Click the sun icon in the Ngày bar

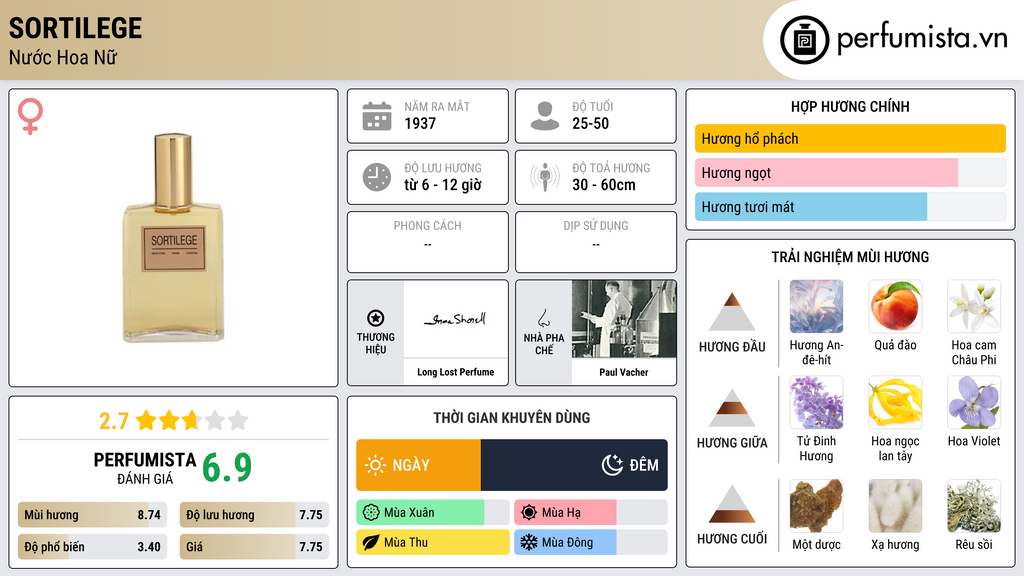click(x=376, y=465)
